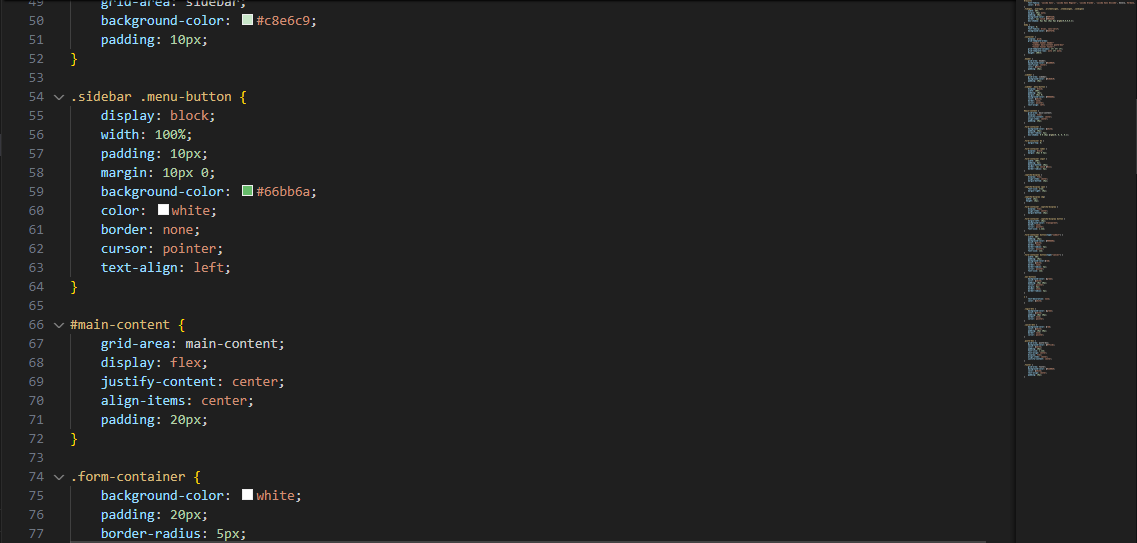Image resolution: width=1137 pixels, height=543 pixels.
Task: Click the green #66bb6a color swatch
Action: pos(248,192)
